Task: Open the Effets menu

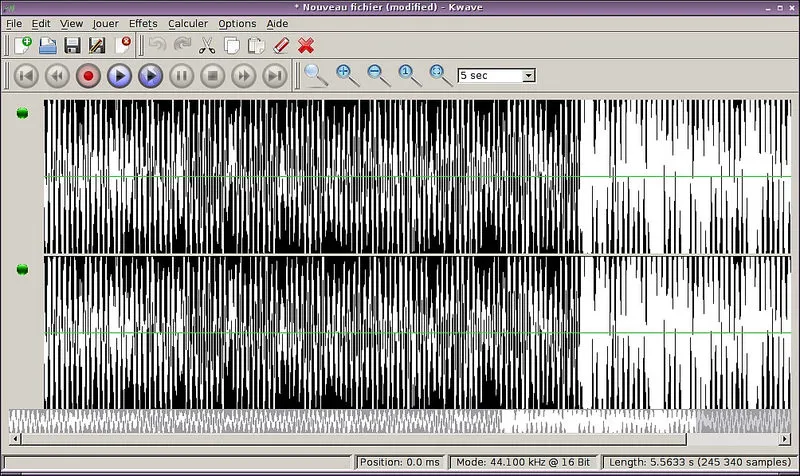Action: [143, 23]
